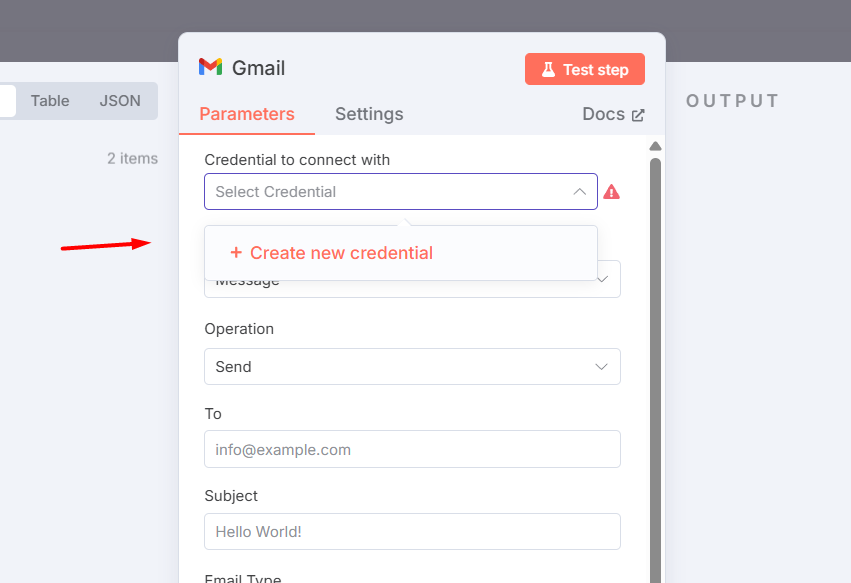The image size is (851, 583).
Task: Switch to the Parameters tab
Action: point(247,114)
